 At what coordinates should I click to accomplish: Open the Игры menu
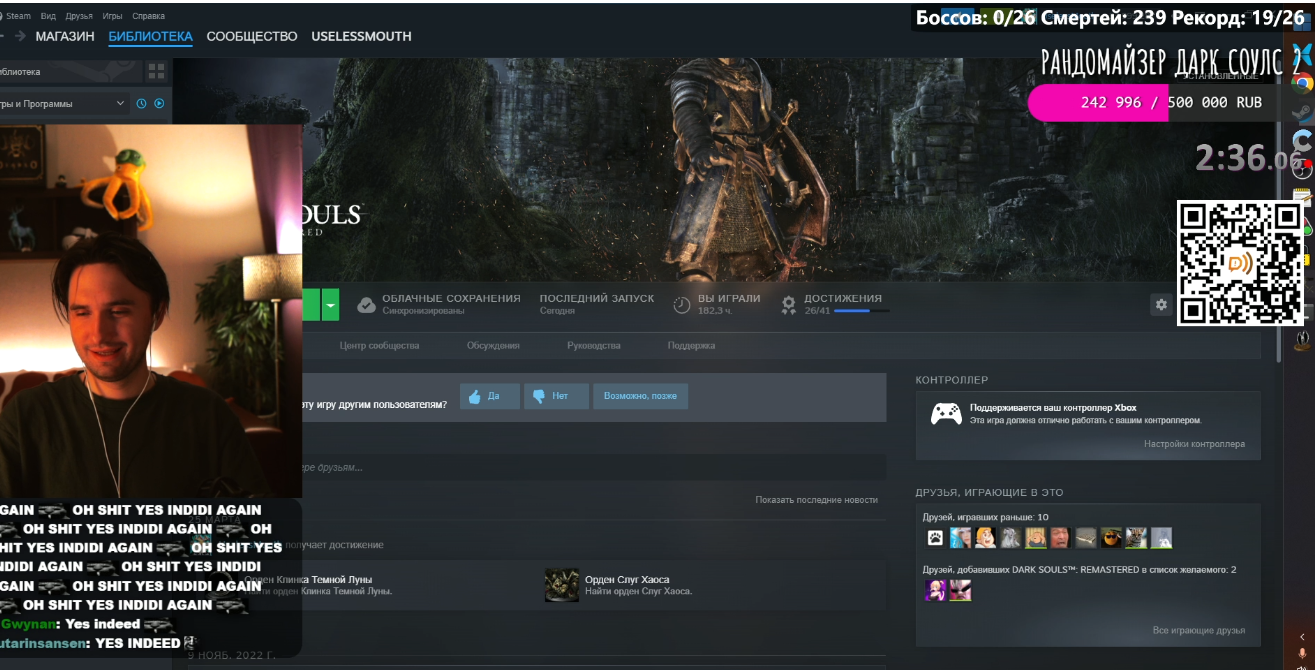point(112,16)
